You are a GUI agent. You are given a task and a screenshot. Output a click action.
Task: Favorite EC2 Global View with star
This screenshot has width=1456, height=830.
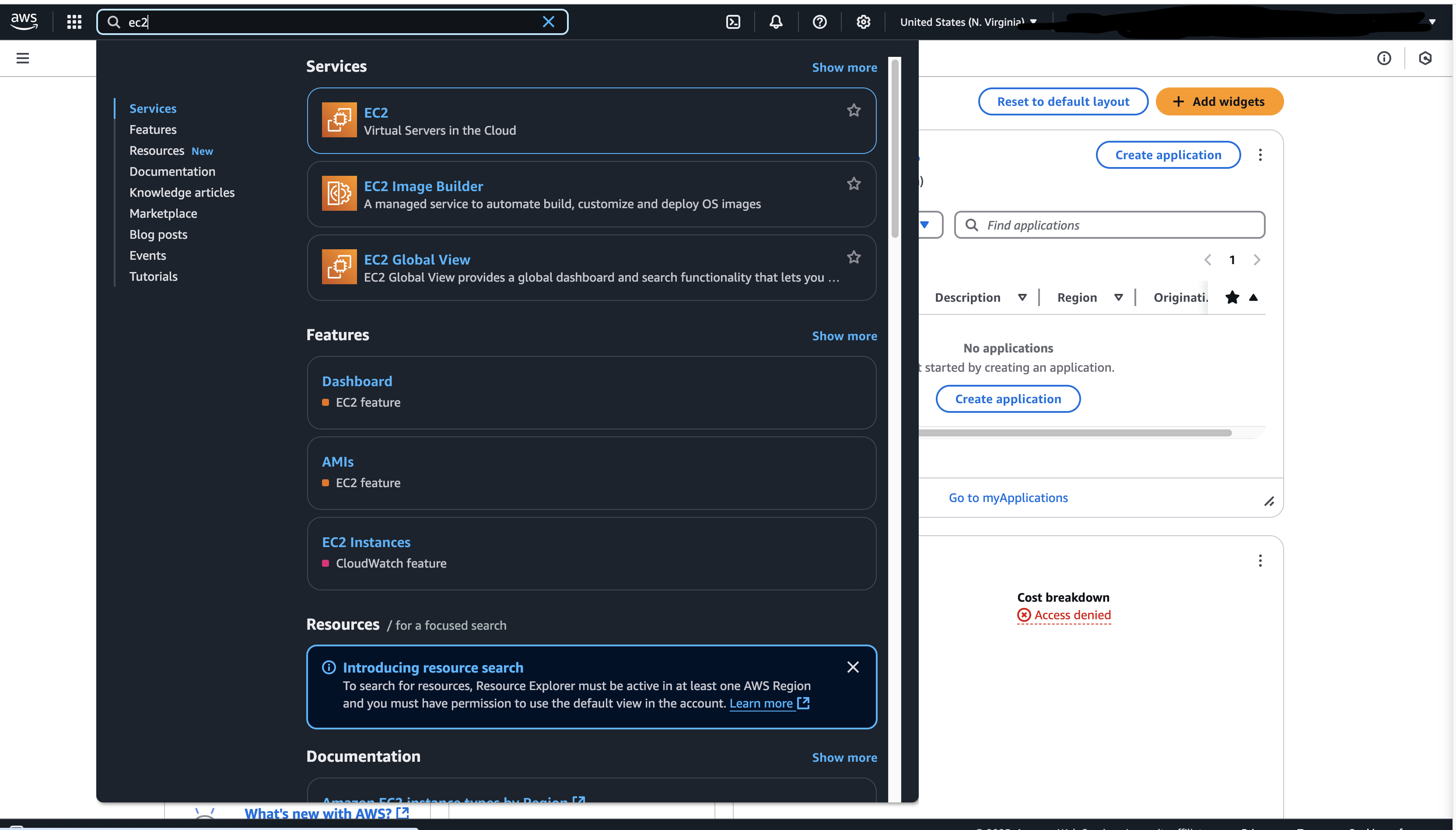click(x=853, y=257)
